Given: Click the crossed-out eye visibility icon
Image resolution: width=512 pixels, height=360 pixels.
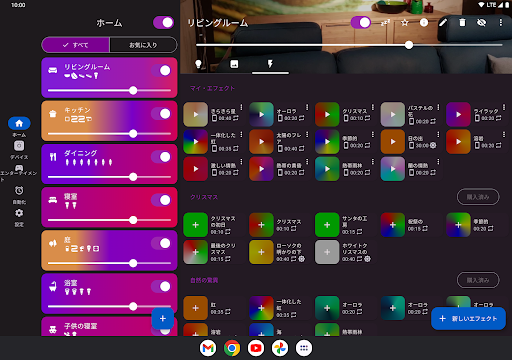Looking at the screenshot, I should [481, 23].
